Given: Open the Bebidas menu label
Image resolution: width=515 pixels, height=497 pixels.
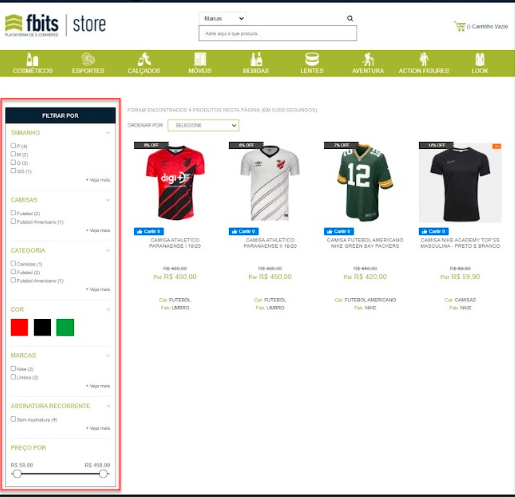Looking at the screenshot, I should 256,71.
